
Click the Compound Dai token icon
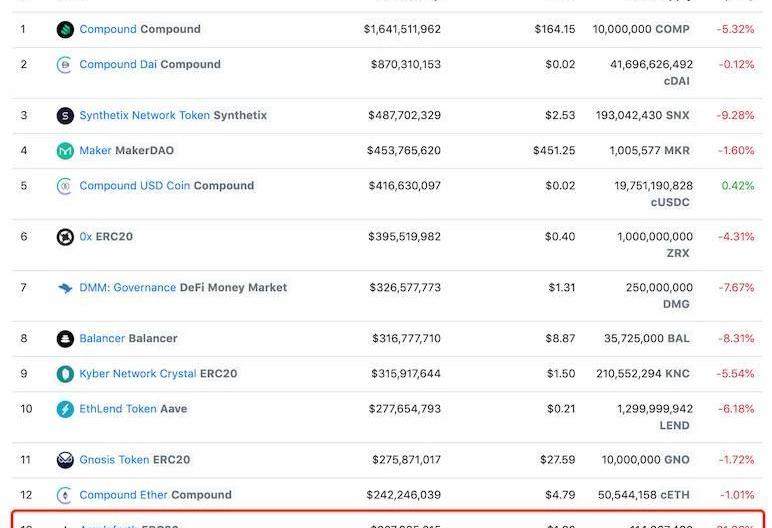[65, 65]
